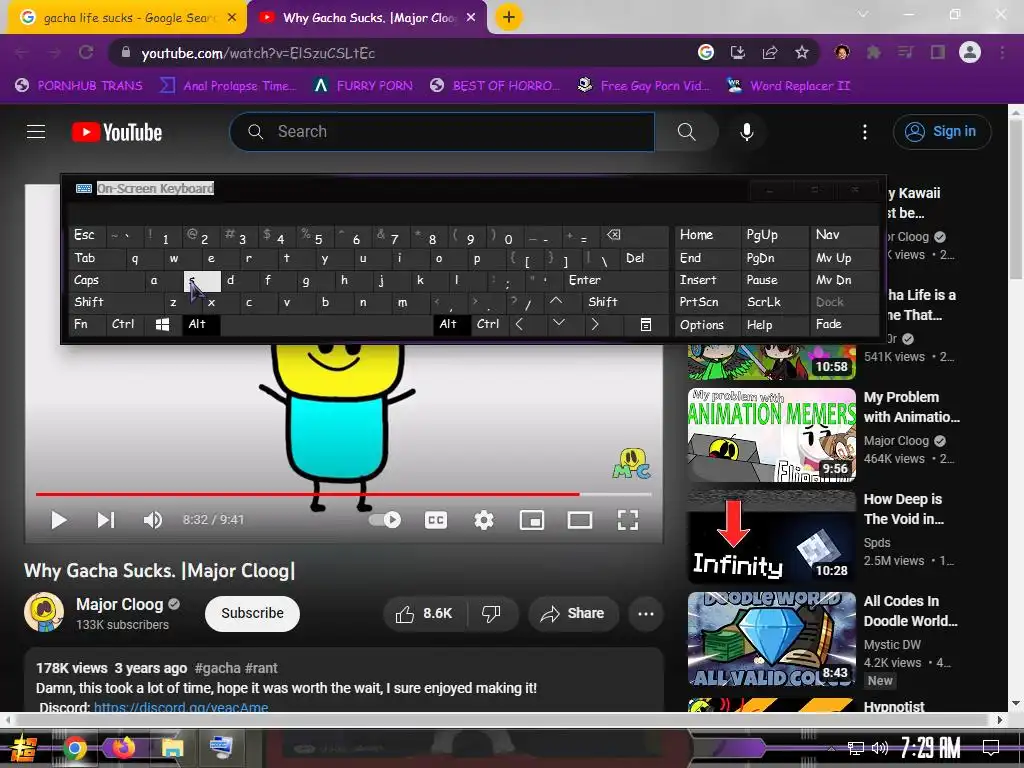The image size is (1024, 768).
Task: Subscribe to Major Cloog
Action: pyautogui.click(x=252, y=613)
